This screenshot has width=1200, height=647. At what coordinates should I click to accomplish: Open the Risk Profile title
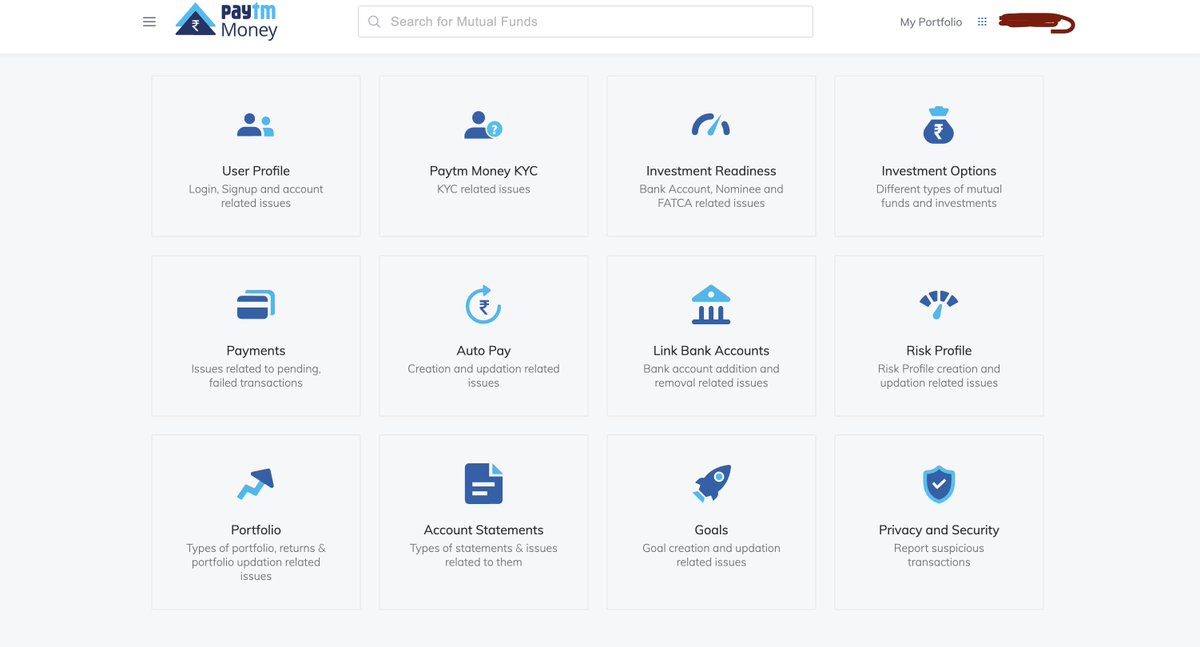(x=939, y=351)
